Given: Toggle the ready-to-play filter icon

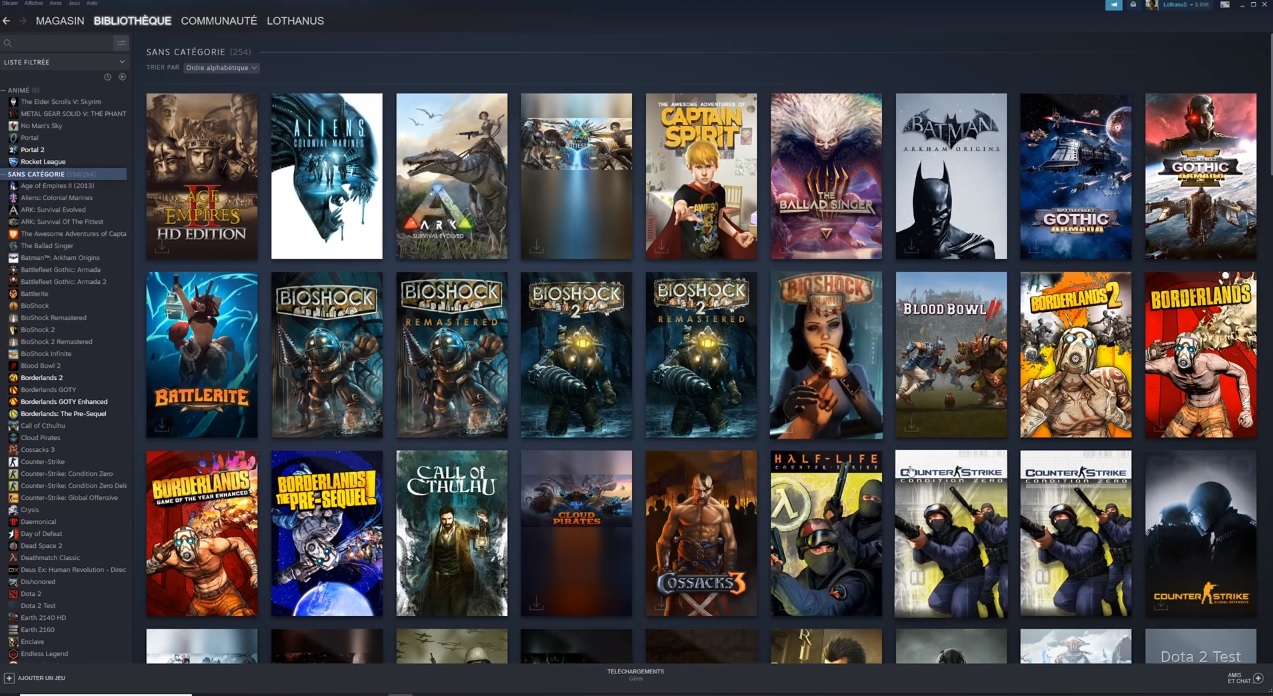Looking at the screenshot, I should pyautogui.click(x=122, y=77).
